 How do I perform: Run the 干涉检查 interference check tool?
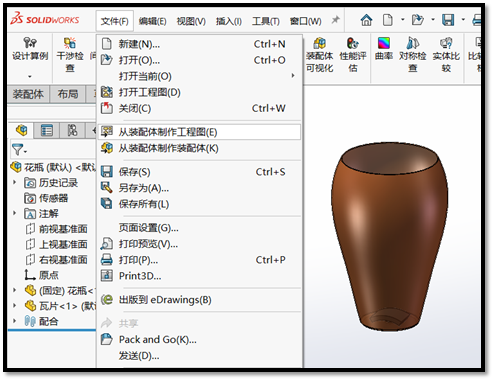pyautogui.click(x=70, y=55)
